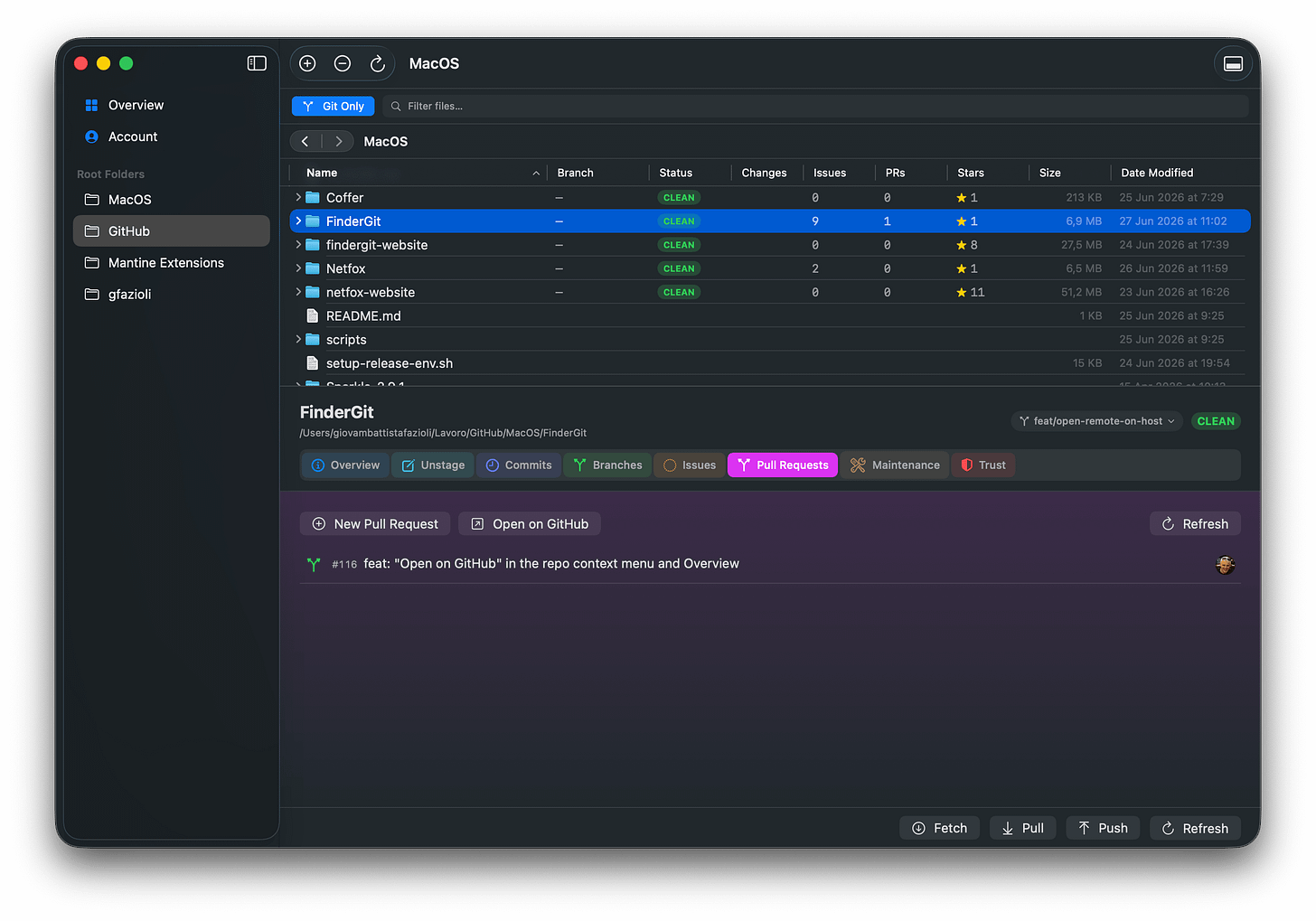Expand the FinderGit folder row
1316x921 pixels.
(x=298, y=221)
